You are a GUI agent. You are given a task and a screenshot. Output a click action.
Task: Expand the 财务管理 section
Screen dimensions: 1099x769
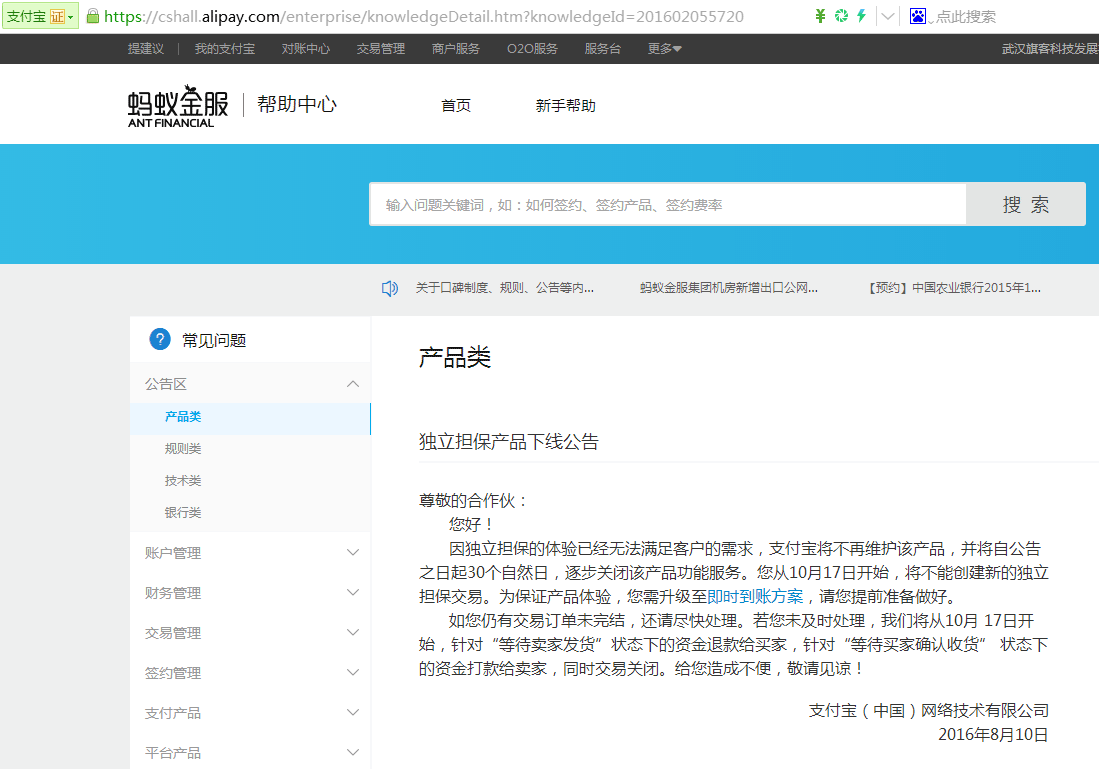click(x=352, y=593)
